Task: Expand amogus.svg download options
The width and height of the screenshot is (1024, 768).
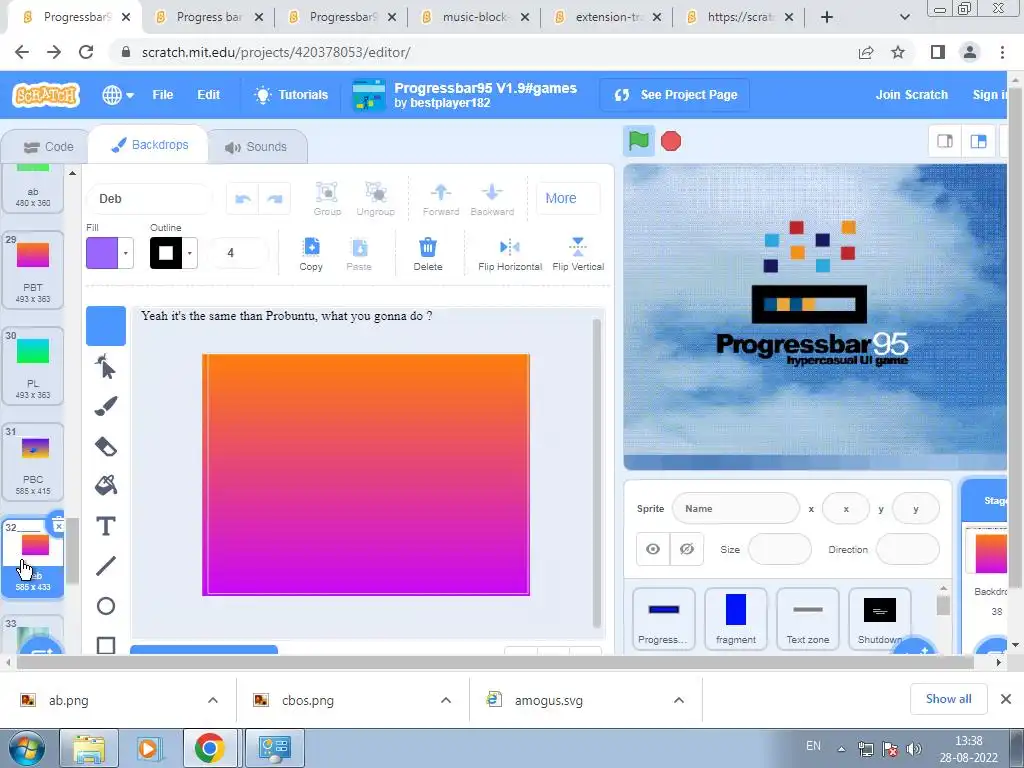Action: (x=679, y=700)
